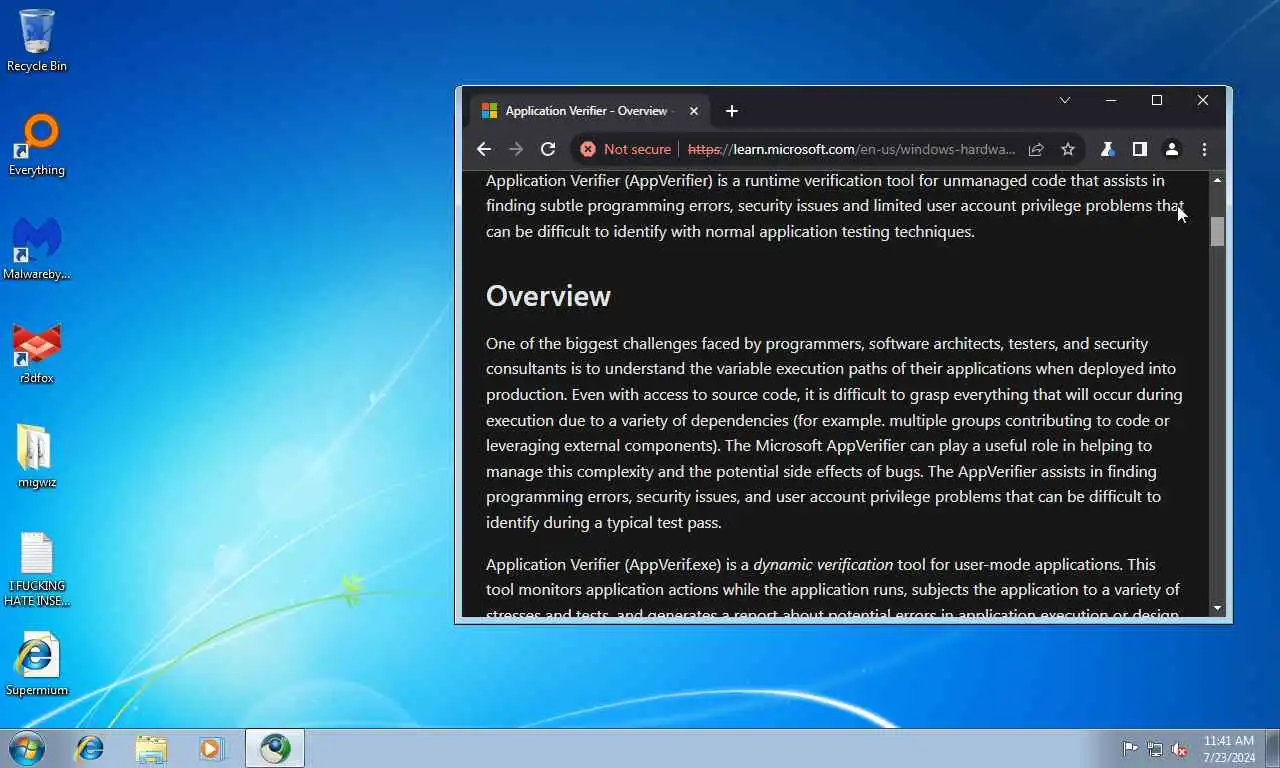This screenshot has width=1280, height=768.
Task: Select the Everything desktop shortcut
Action: pyautogui.click(x=37, y=146)
